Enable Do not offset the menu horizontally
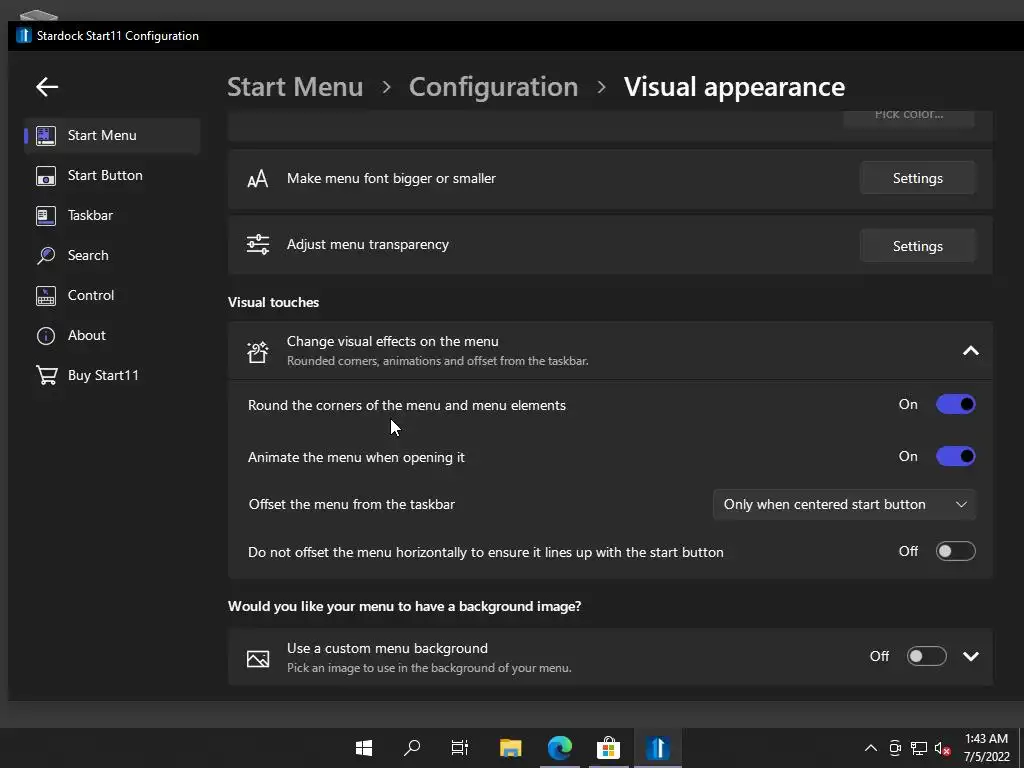 (955, 551)
